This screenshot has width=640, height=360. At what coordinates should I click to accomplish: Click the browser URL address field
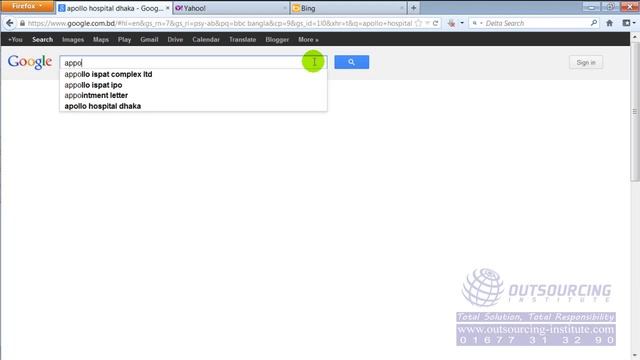click(220, 23)
